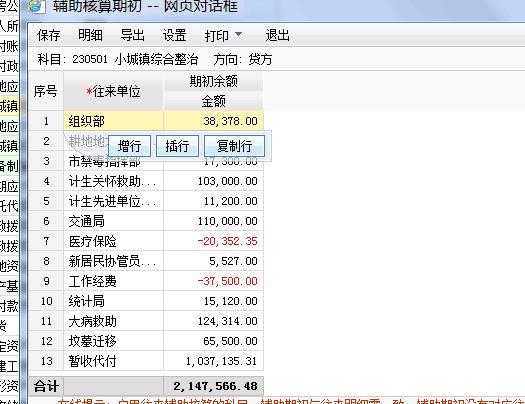Click the 增行 button
Screen dimensions: 525x404
pyautogui.click(x=130, y=146)
